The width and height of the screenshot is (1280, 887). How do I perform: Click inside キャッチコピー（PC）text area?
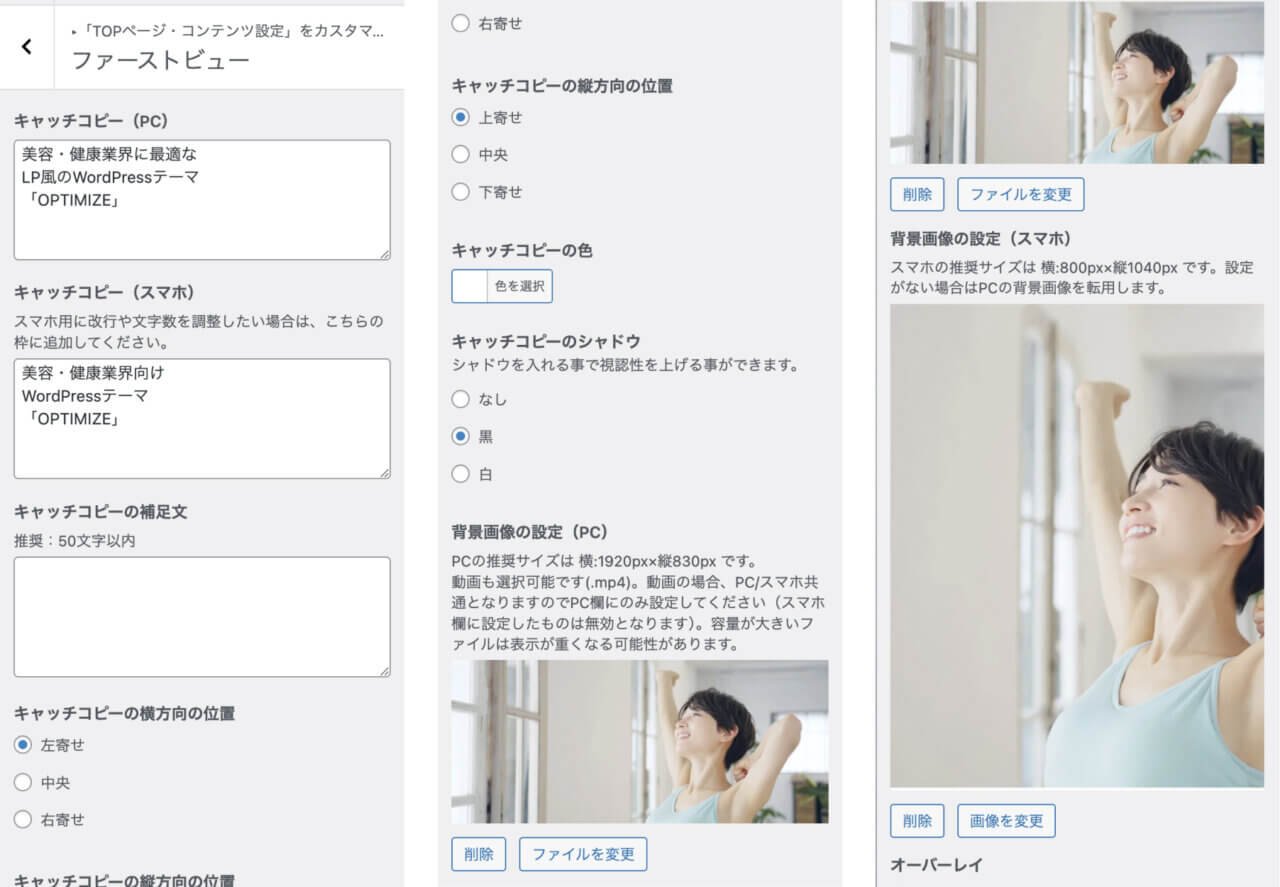click(202, 200)
